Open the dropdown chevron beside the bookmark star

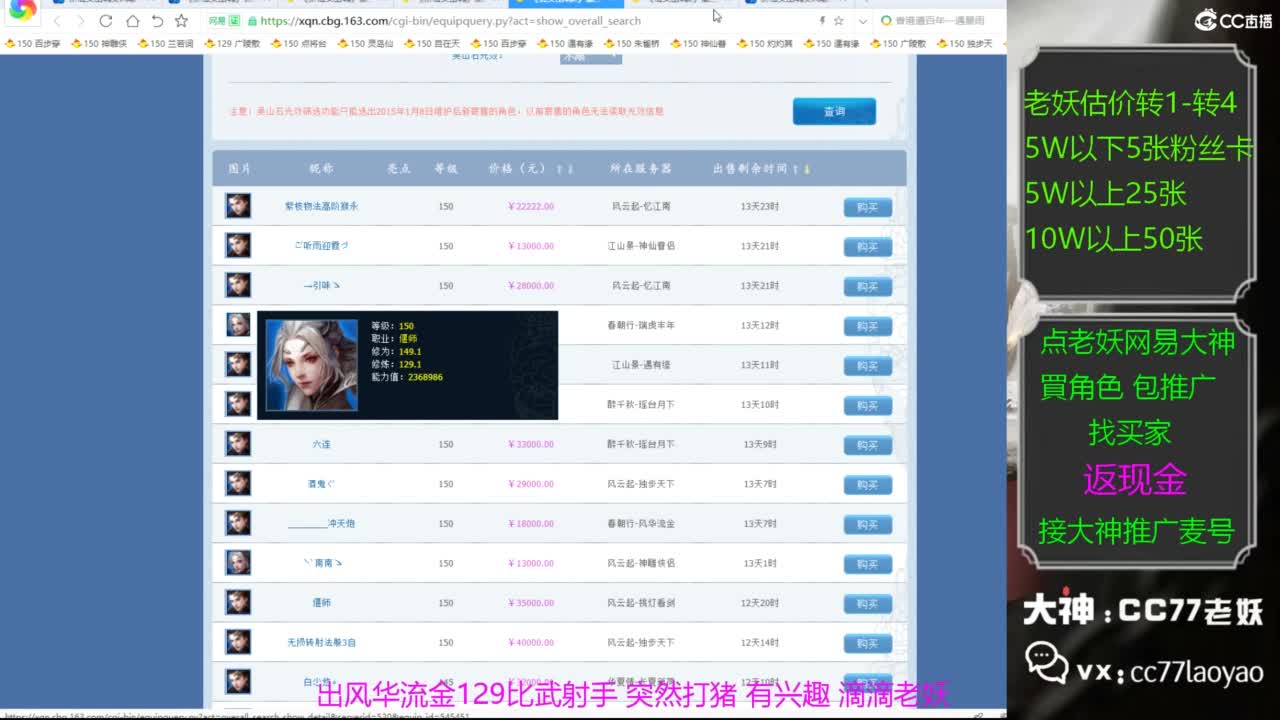pos(862,21)
